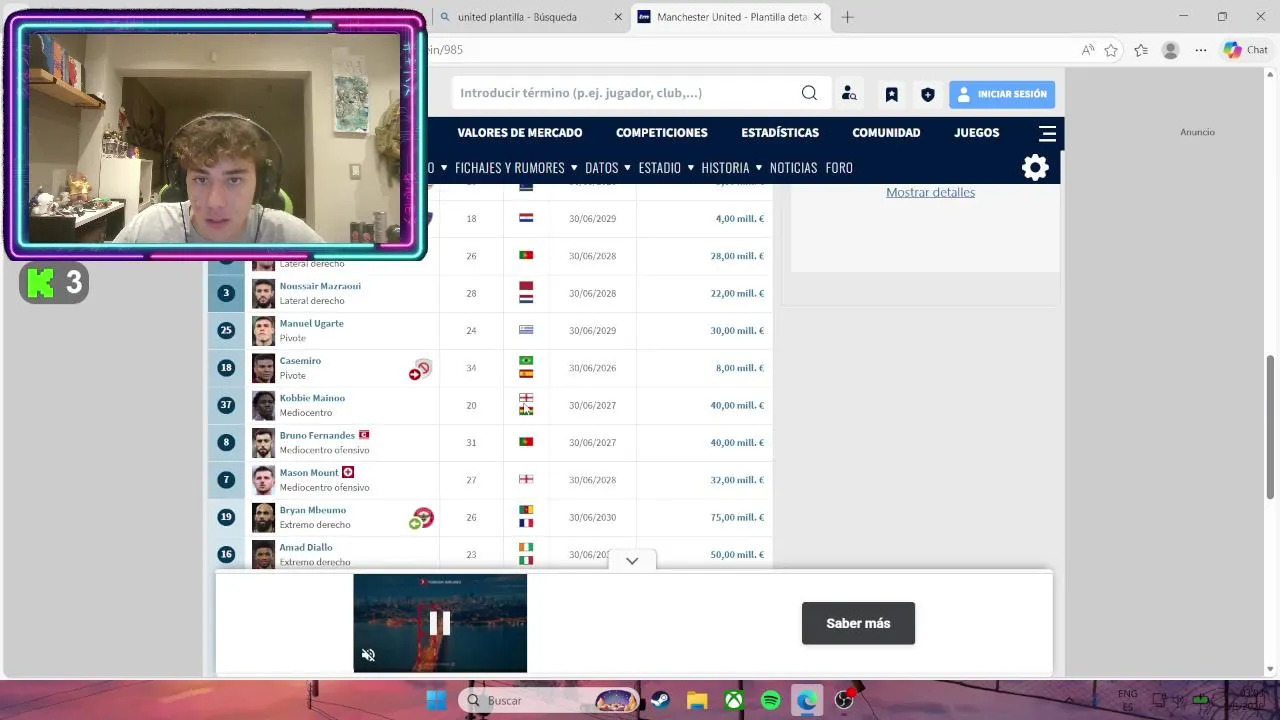This screenshot has height=720, width=1280.
Task: Open Mason Mount player profile
Action: pyautogui.click(x=309, y=473)
